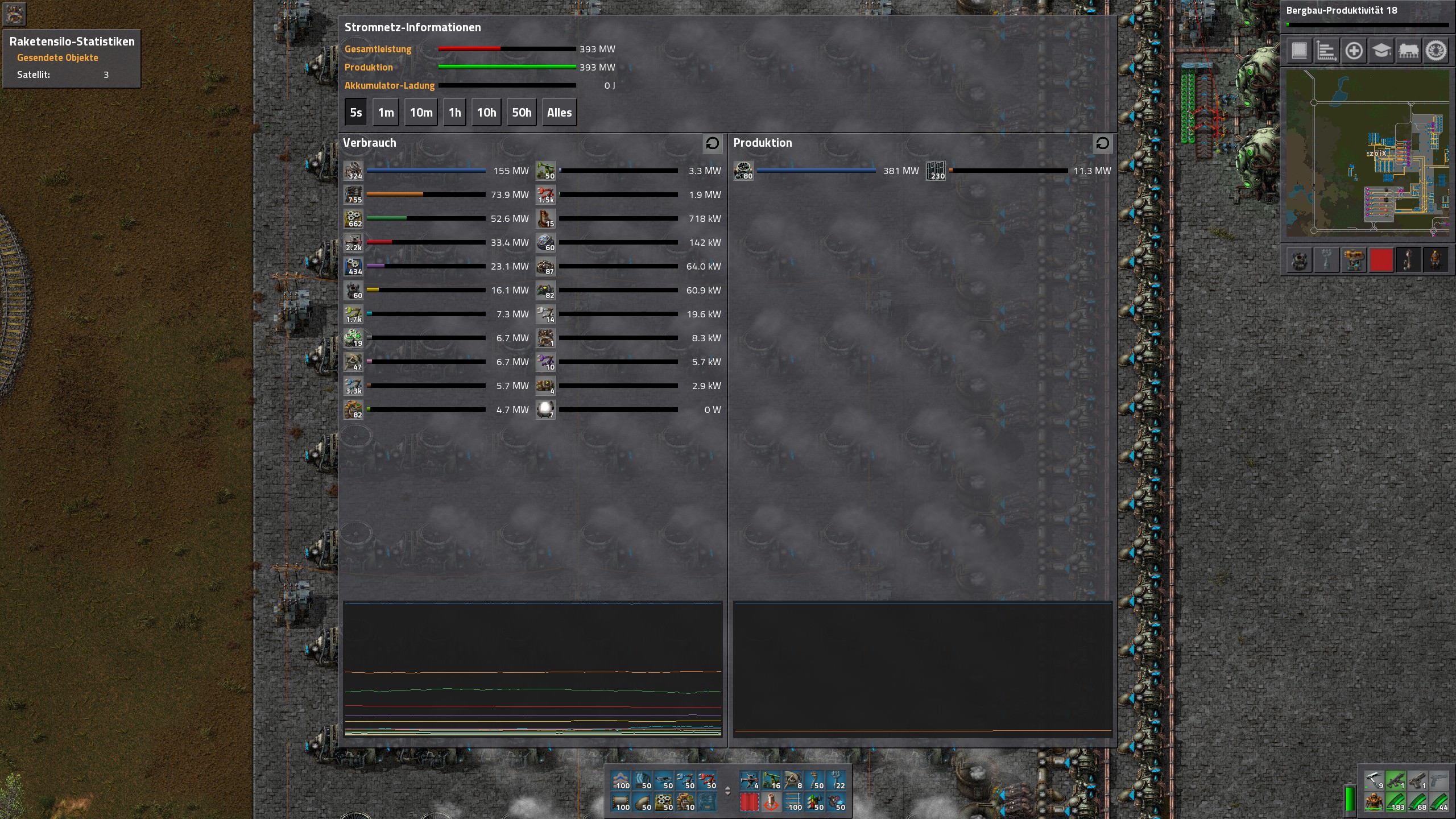
Task: Pick the red deconstruction planner in quickbar
Action: 750,802
